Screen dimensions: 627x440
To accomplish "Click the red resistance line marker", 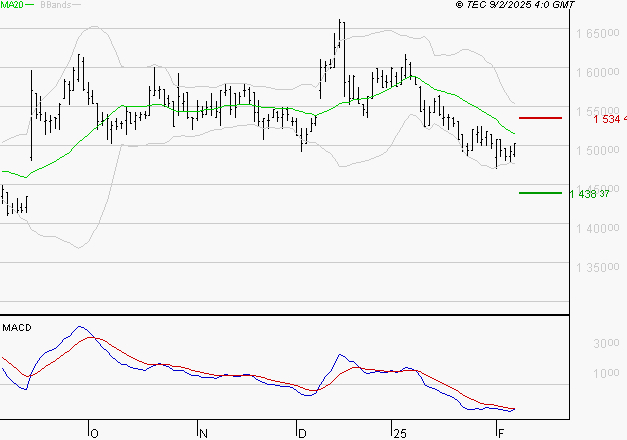I will click(x=540, y=118).
